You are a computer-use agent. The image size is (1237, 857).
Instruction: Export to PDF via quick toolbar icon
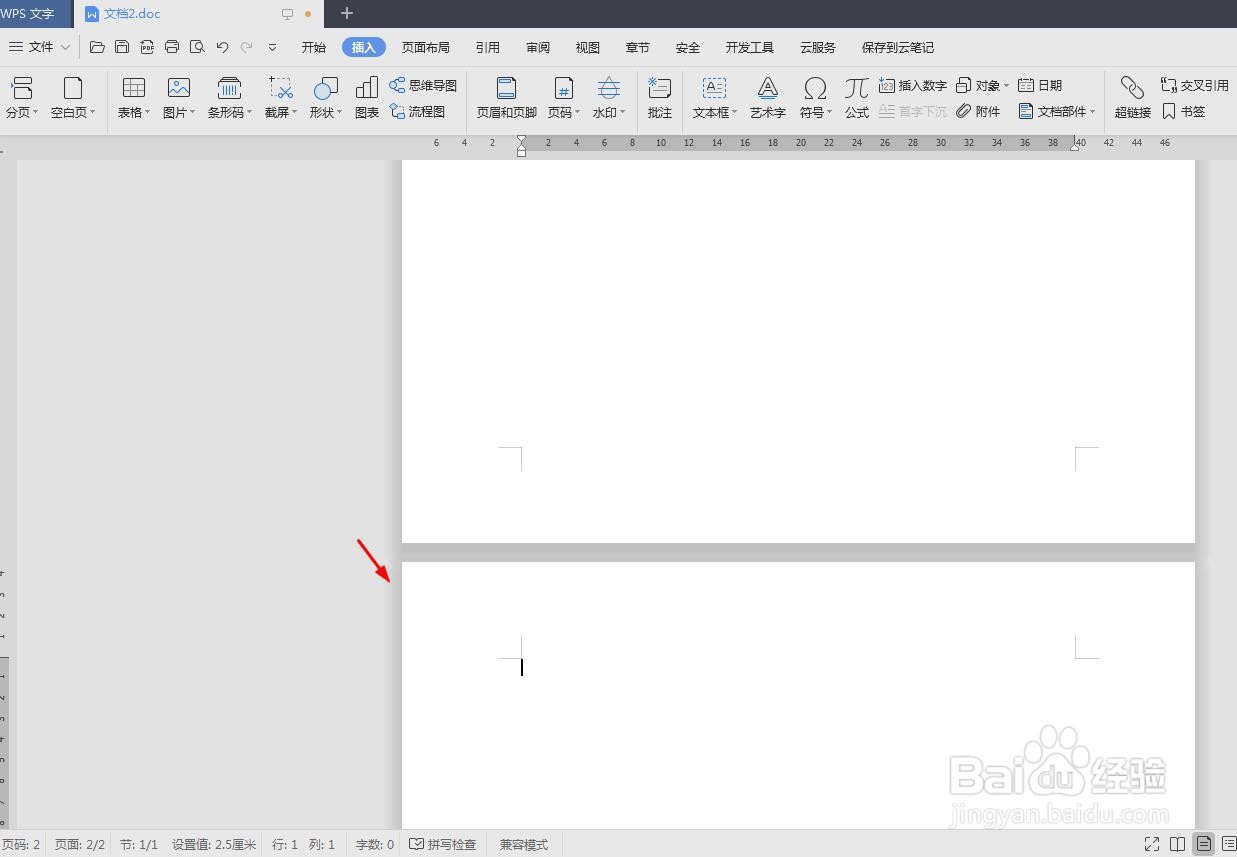147,47
